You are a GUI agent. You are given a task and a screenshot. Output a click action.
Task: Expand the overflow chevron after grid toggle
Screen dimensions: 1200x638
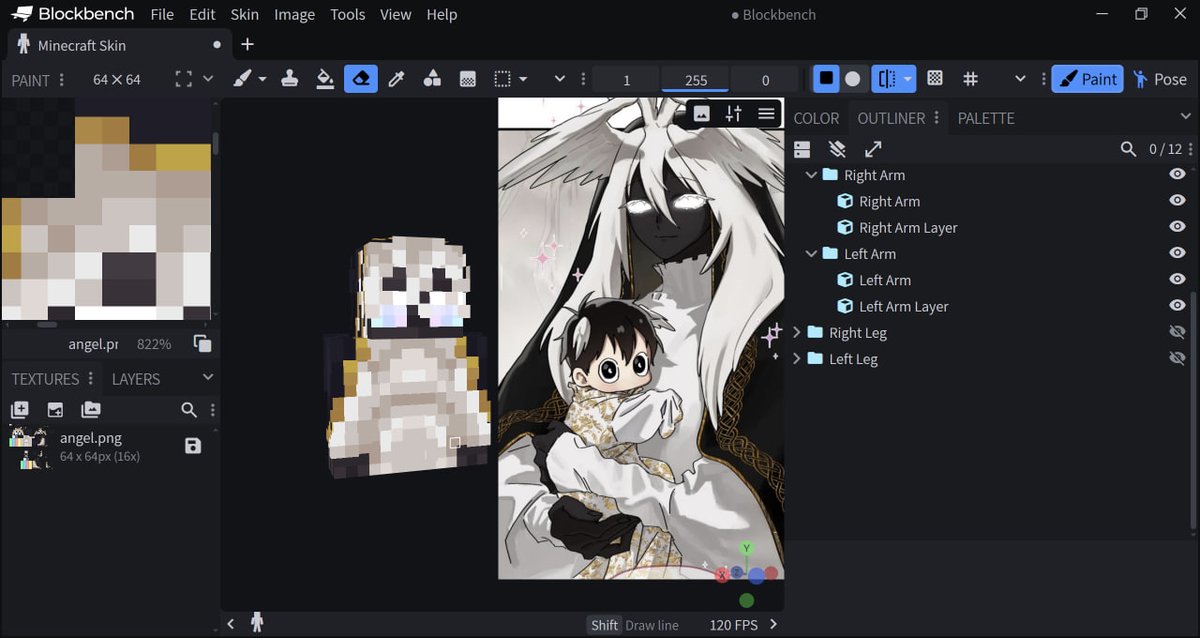coord(1020,79)
